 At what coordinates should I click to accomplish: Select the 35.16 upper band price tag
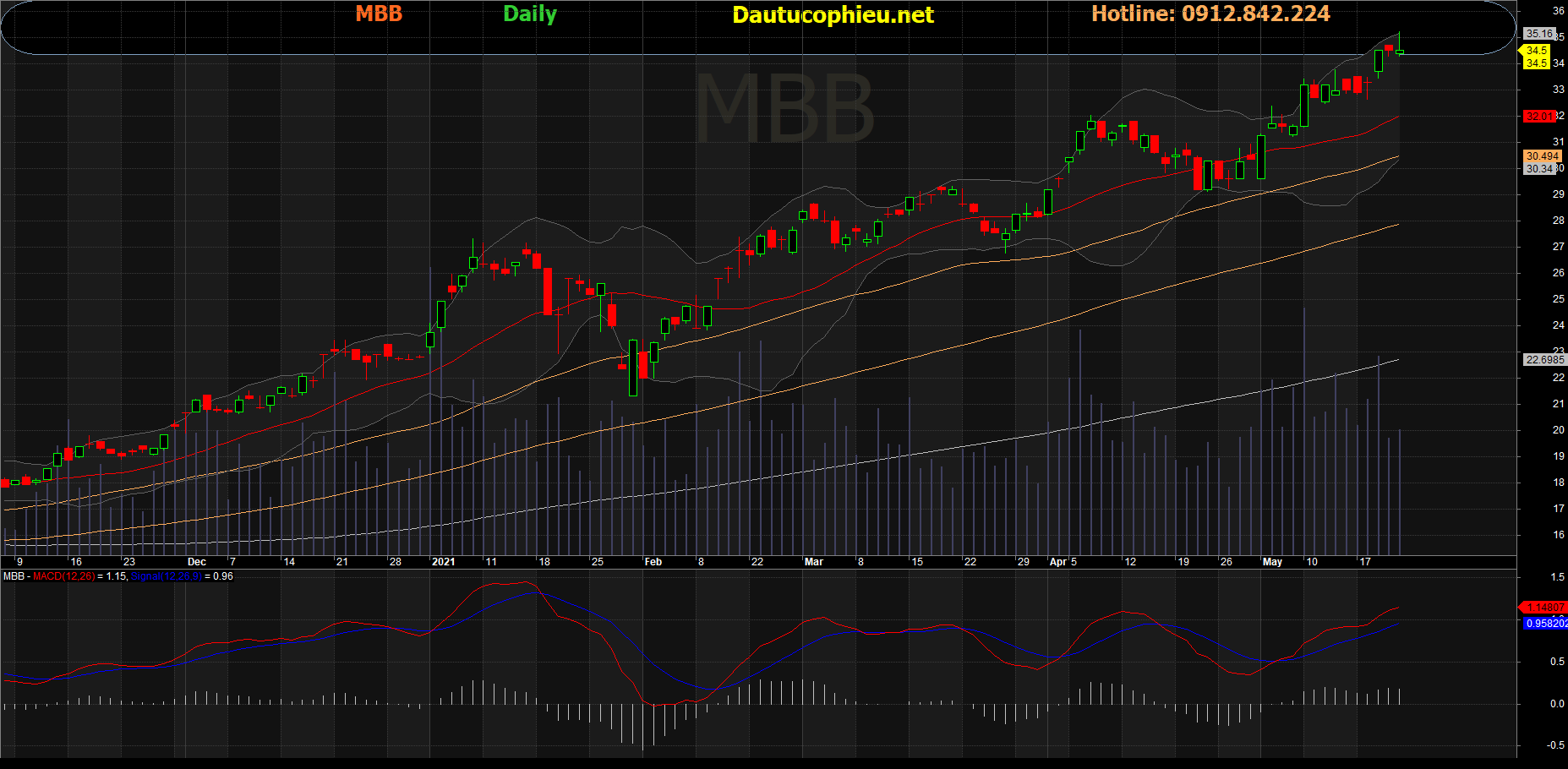click(1538, 34)
